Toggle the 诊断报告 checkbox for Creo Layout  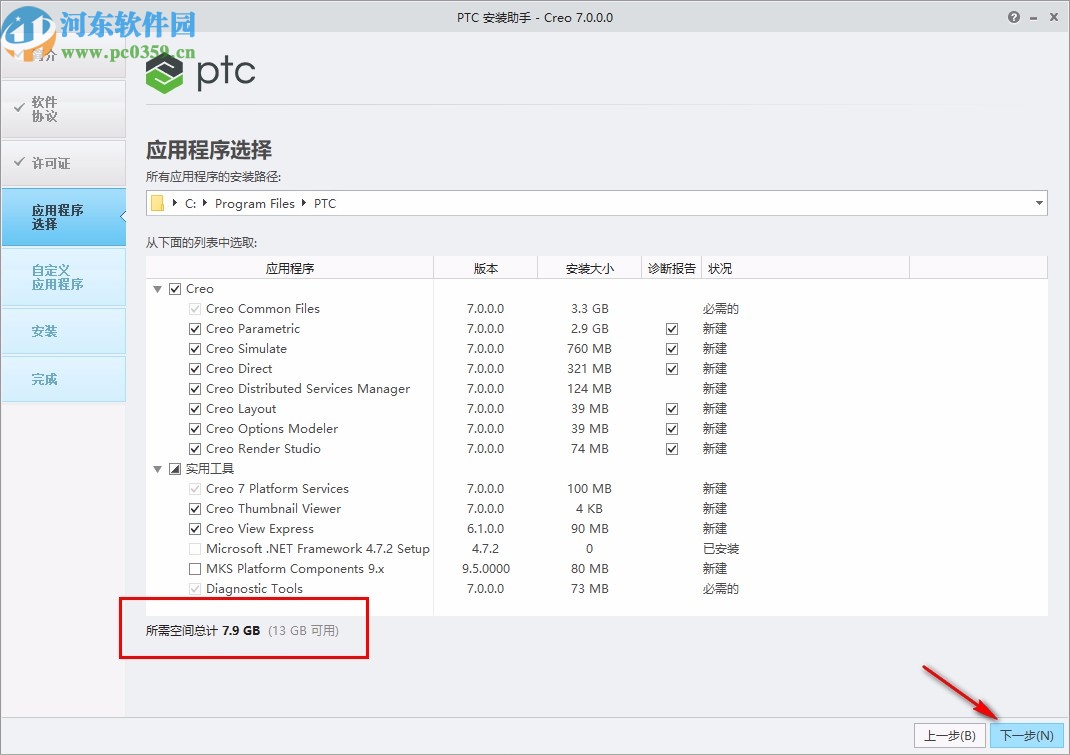pyautogui.click(x=671, y=408)
